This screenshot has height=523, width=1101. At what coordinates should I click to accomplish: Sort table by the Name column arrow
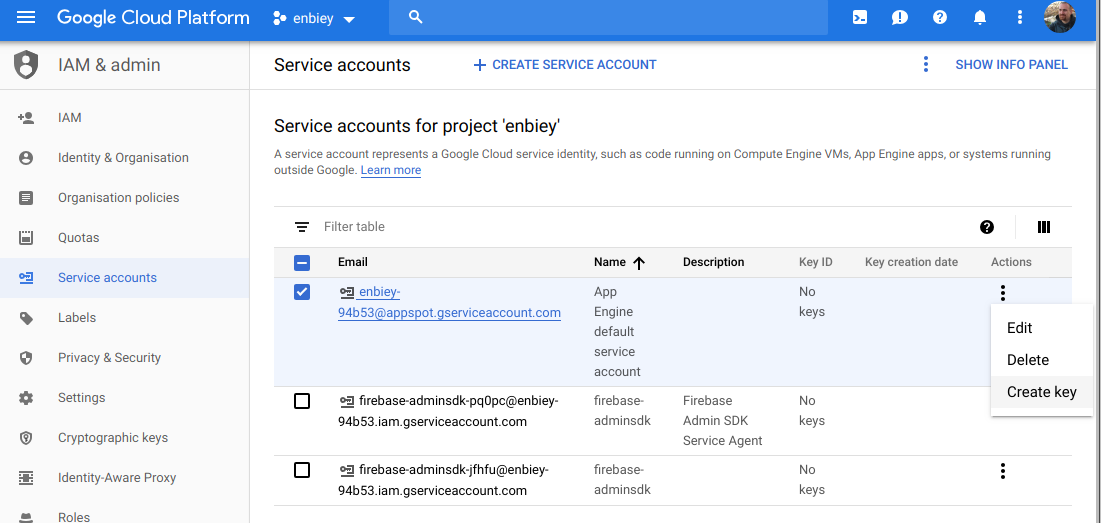click(x=639, y=263)
